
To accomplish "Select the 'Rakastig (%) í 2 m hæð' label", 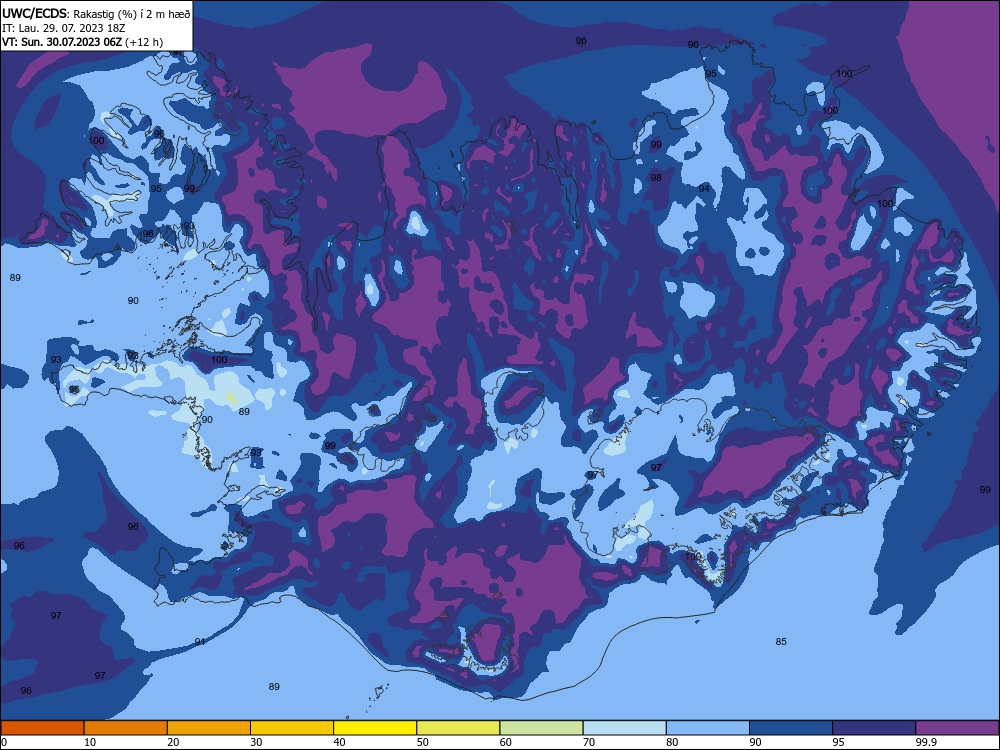I will point(132,14).
